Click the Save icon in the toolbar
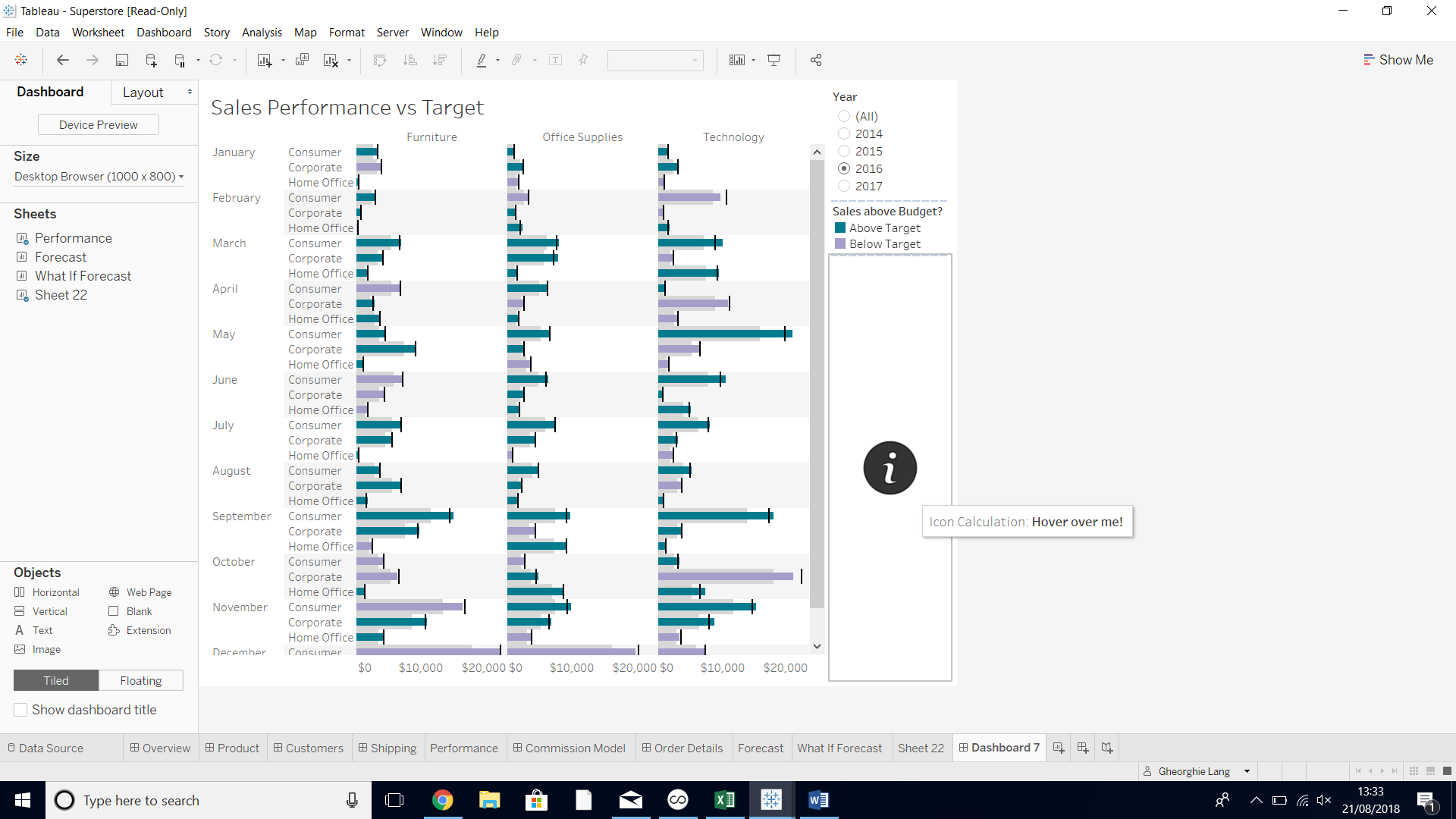This screenshot has width=1456, height=819. tap(122, 60)
